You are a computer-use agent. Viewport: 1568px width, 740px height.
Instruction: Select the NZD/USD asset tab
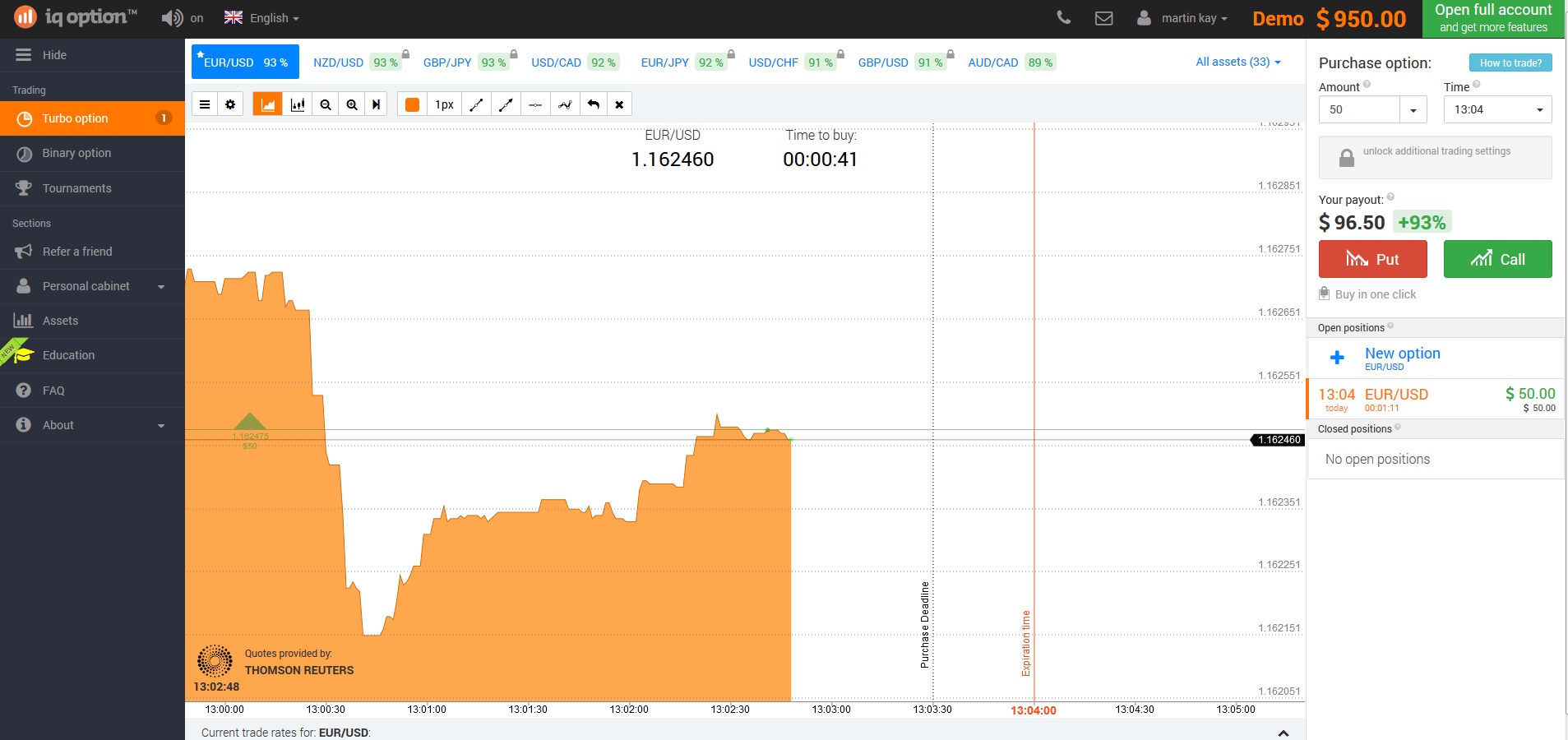pos(357,62)
